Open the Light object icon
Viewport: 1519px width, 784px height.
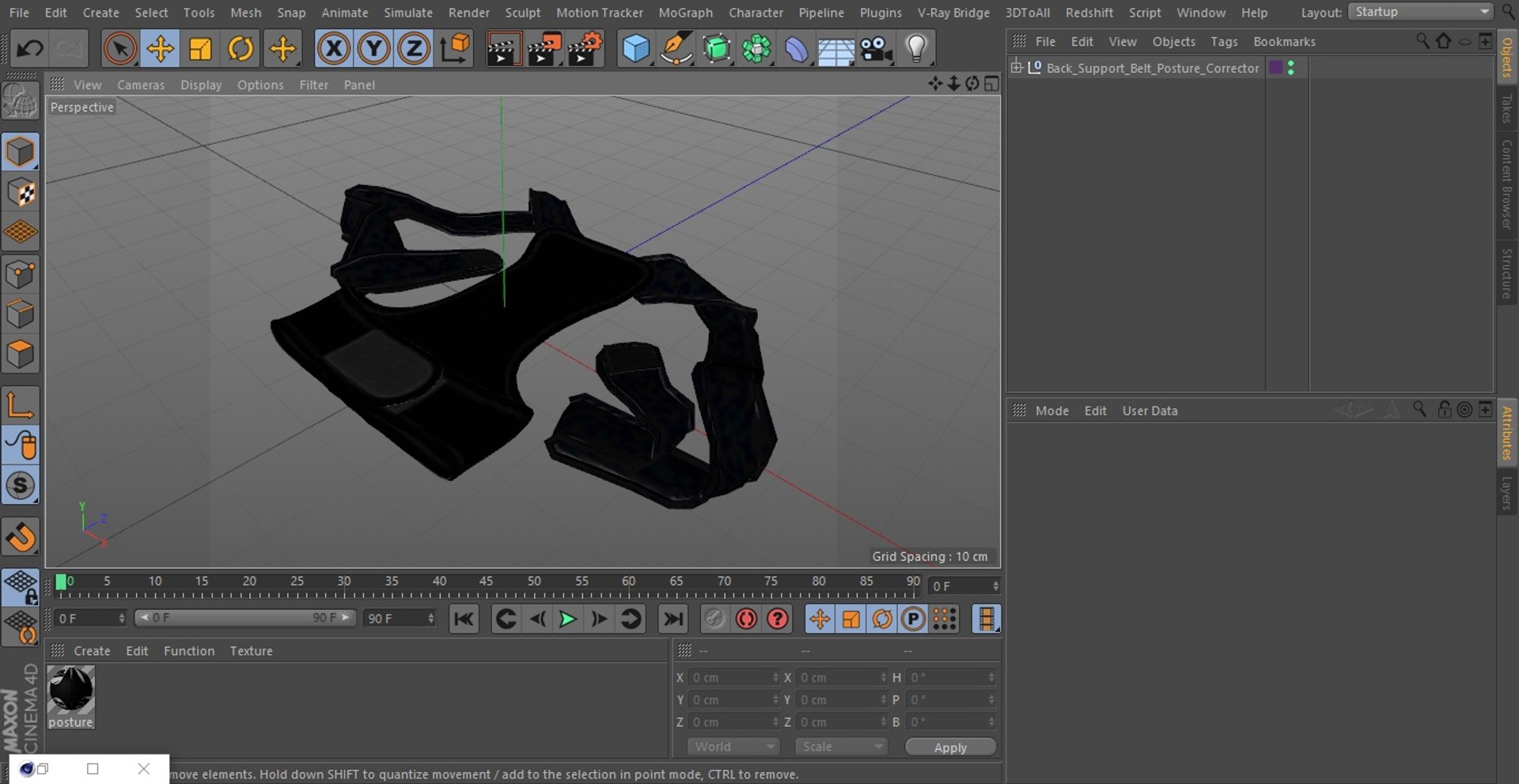(916, 49)
